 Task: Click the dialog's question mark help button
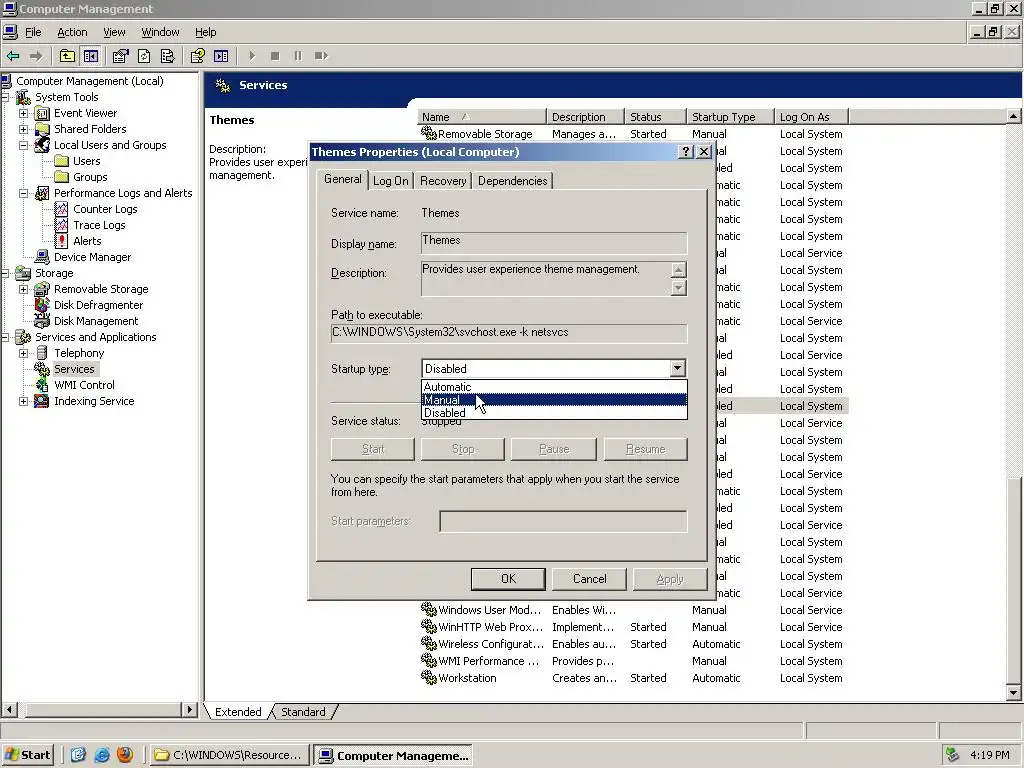685,152
